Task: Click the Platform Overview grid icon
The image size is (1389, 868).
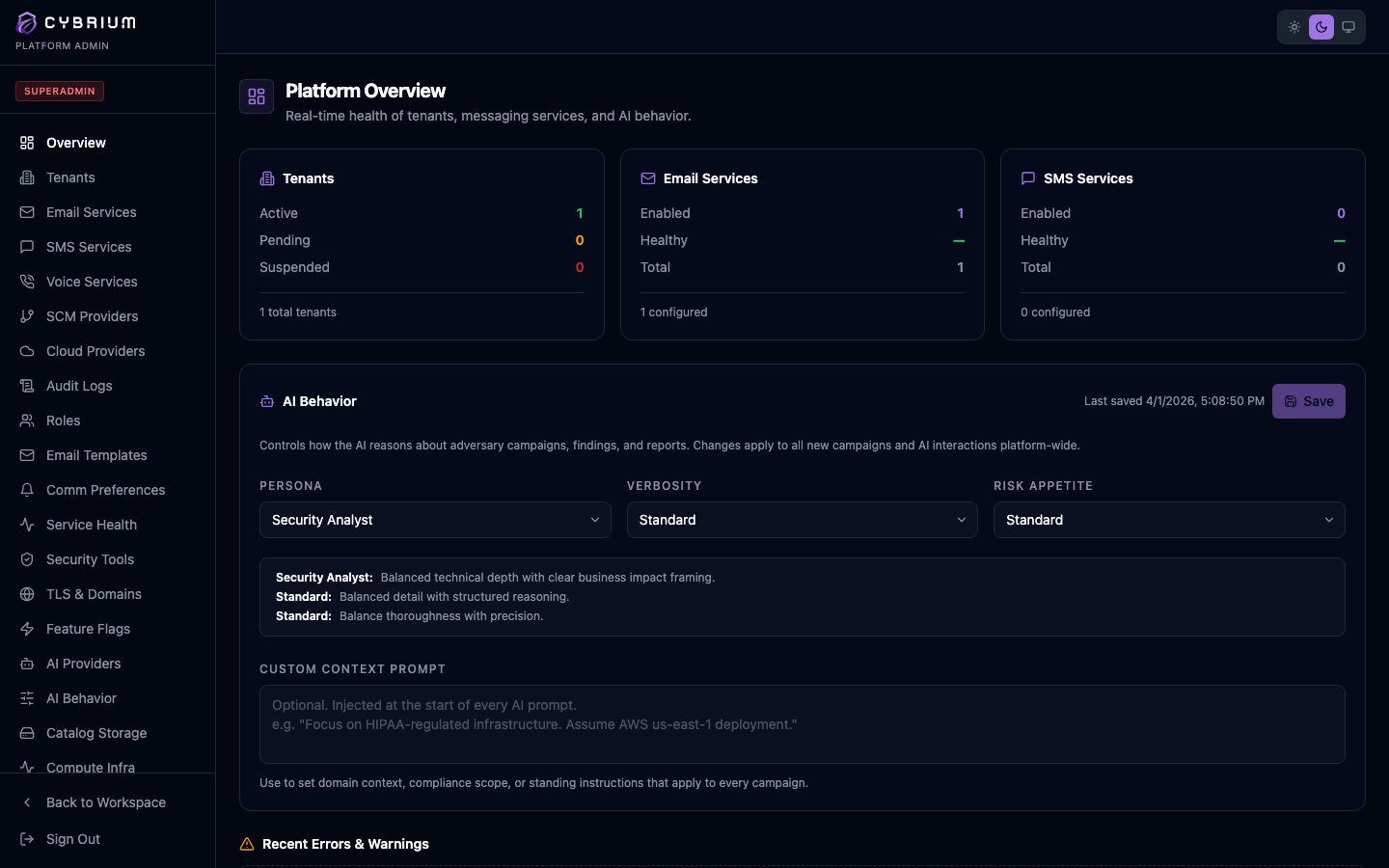Action: pyautogui.click(x=257, y=96)
